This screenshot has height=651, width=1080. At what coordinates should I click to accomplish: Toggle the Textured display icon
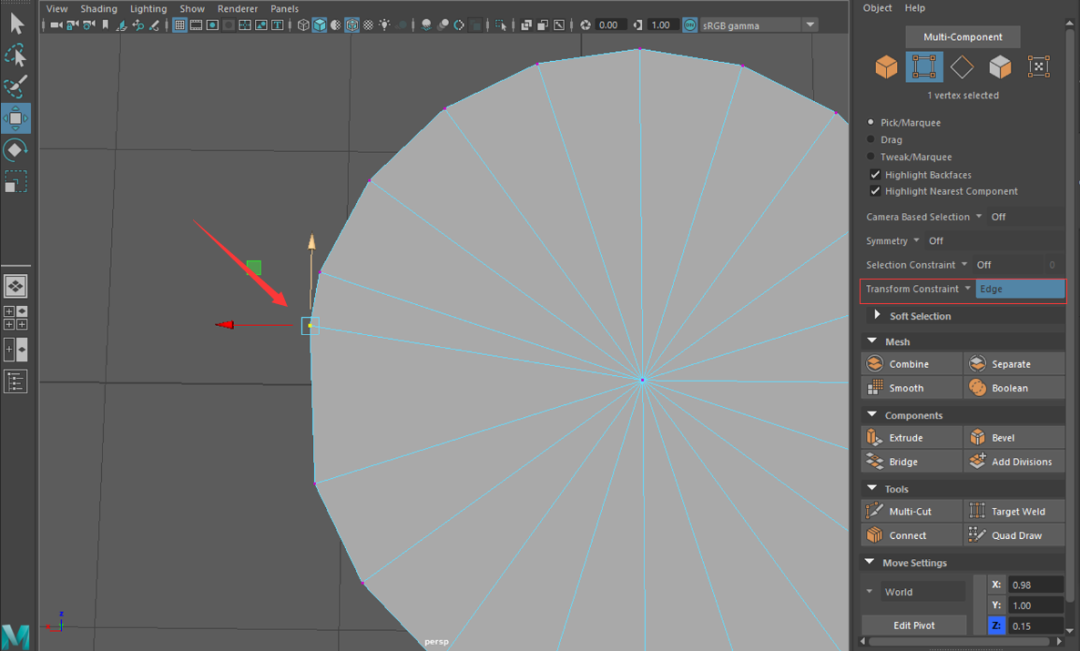368,25
